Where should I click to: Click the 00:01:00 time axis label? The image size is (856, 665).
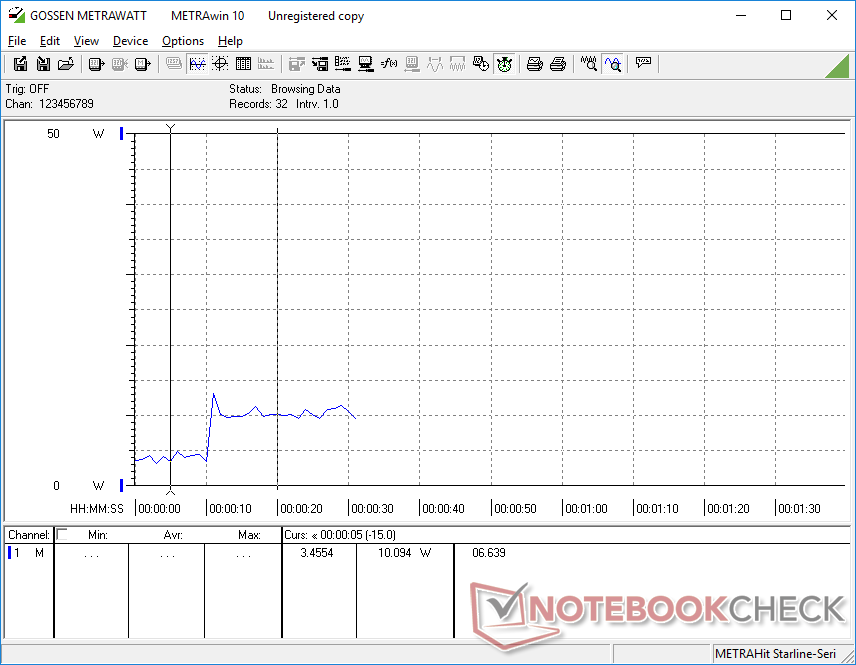pyautogui.click(x=586, y=509)
